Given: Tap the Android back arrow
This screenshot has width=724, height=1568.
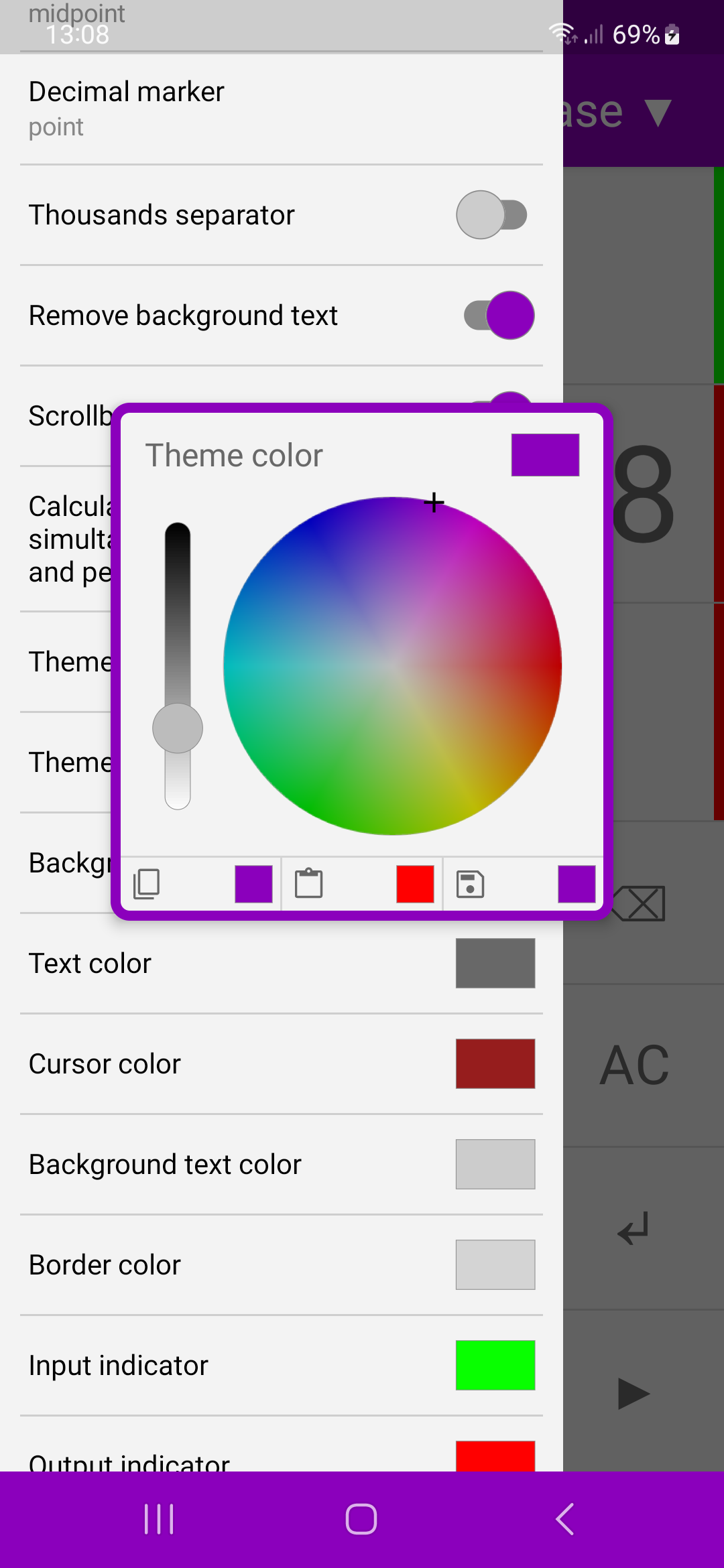Looking at the screenshot, I should [x=564, y=1519].
